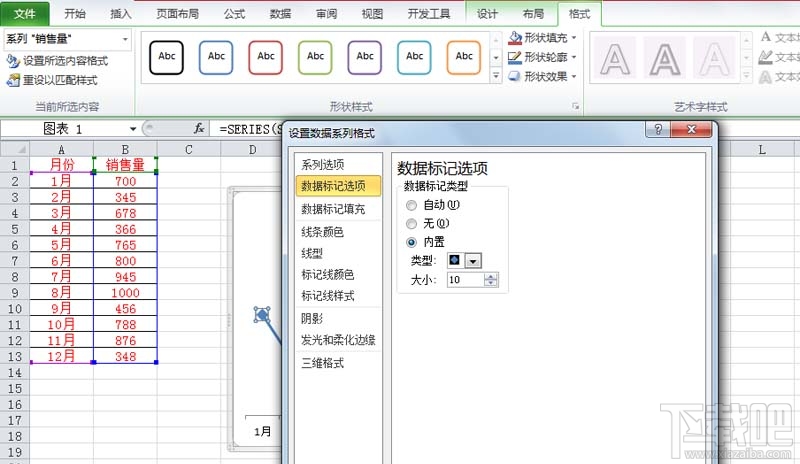Switch to the 数据 ribbon tab
Image resolution: width=800 pixels, height=464 pixels.
tap(280, 14)
